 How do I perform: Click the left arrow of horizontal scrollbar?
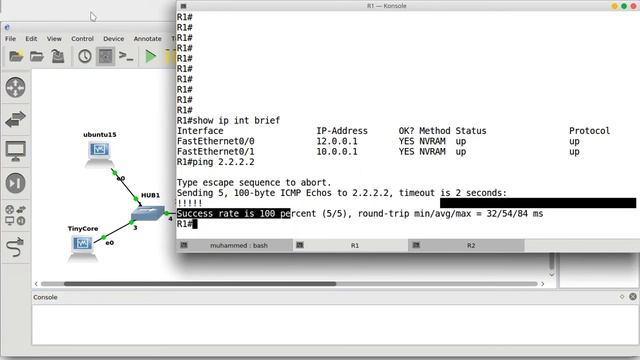tap(36, 284)
